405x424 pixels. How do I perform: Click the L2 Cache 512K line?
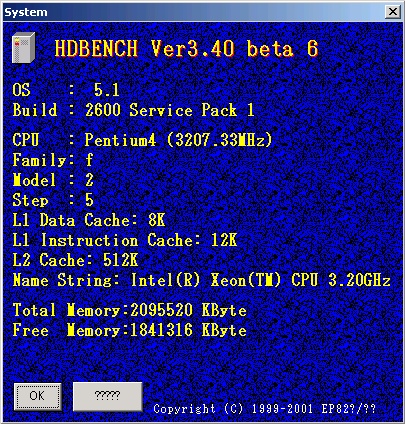tap(75, 260)
